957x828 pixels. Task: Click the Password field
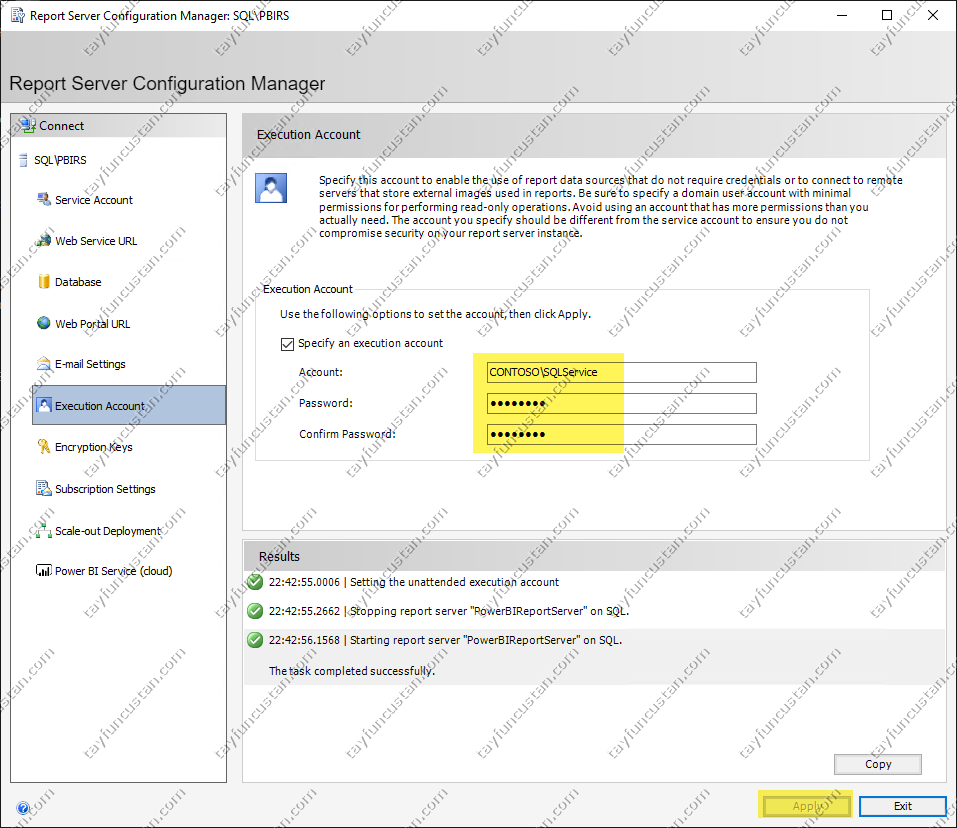pyautogui.click(x=621, y=403)
